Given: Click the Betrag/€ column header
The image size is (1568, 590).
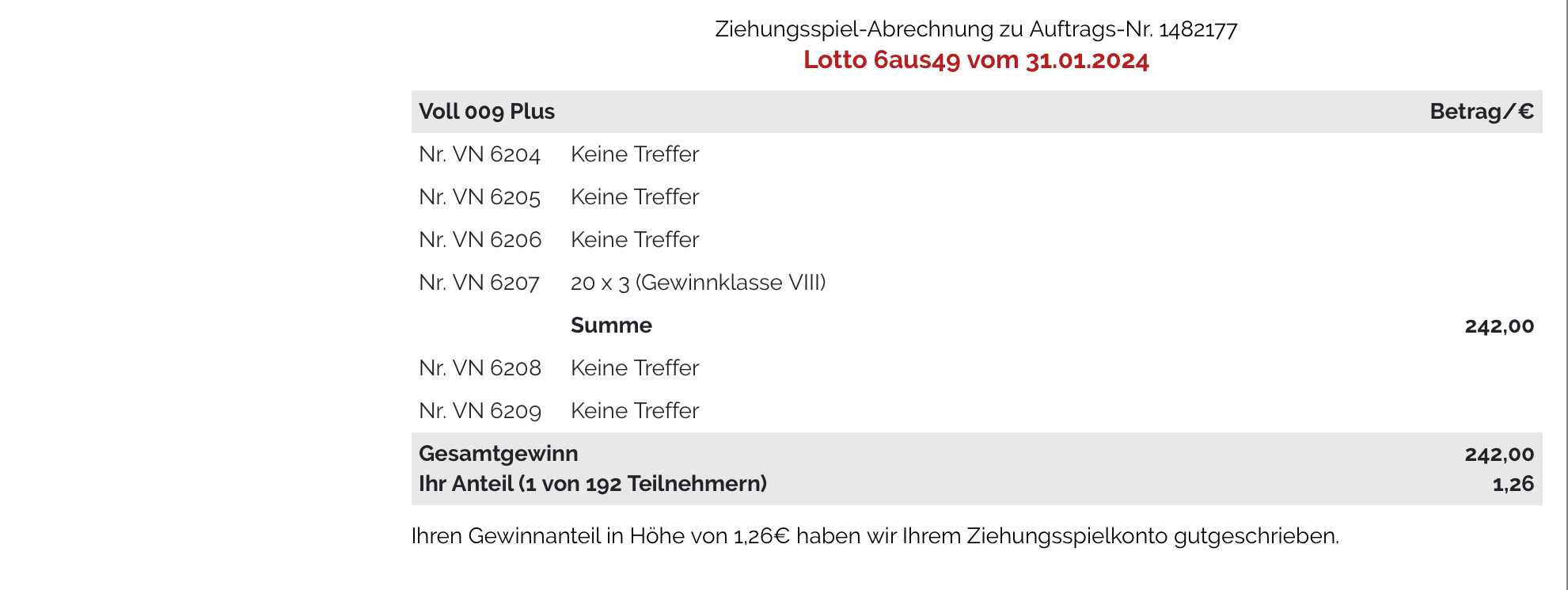Looking at the screenshot, I should click(1482, 112).
